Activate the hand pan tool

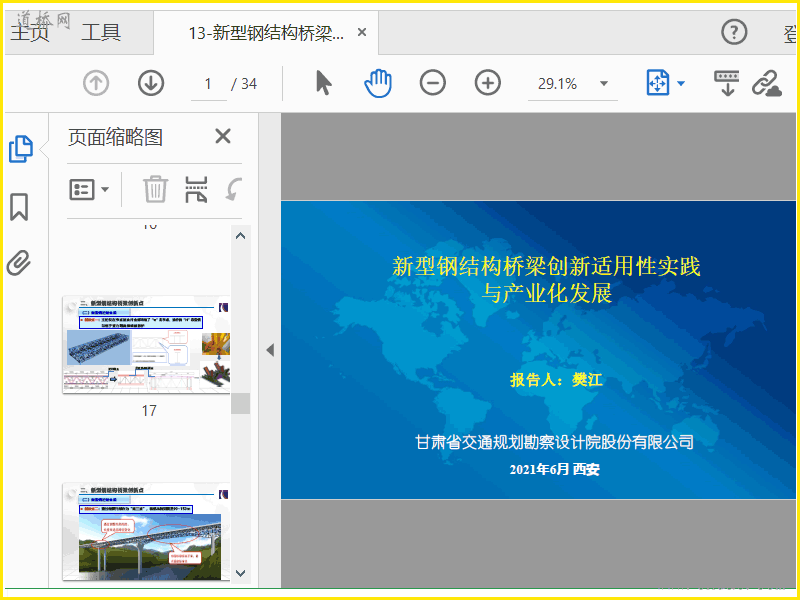pyautogui.click(x=378, y=84)
